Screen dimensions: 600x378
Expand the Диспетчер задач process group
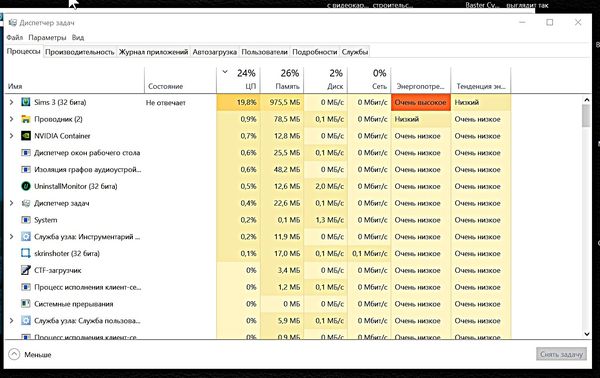[11, 203]
